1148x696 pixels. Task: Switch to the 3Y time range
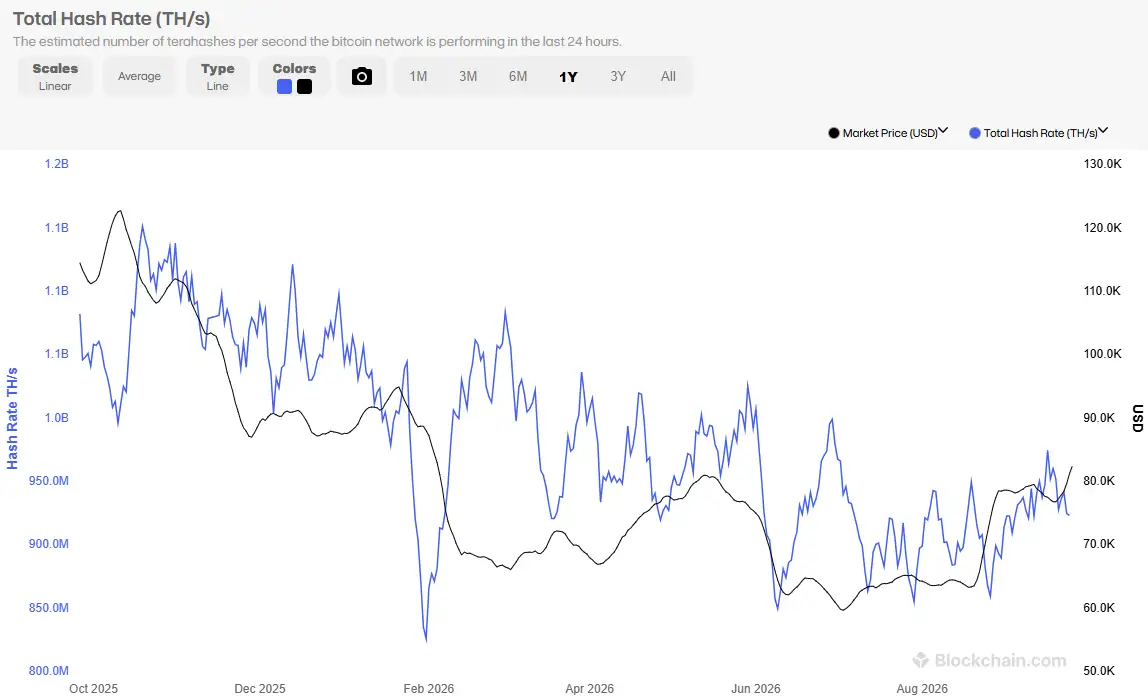618,76
